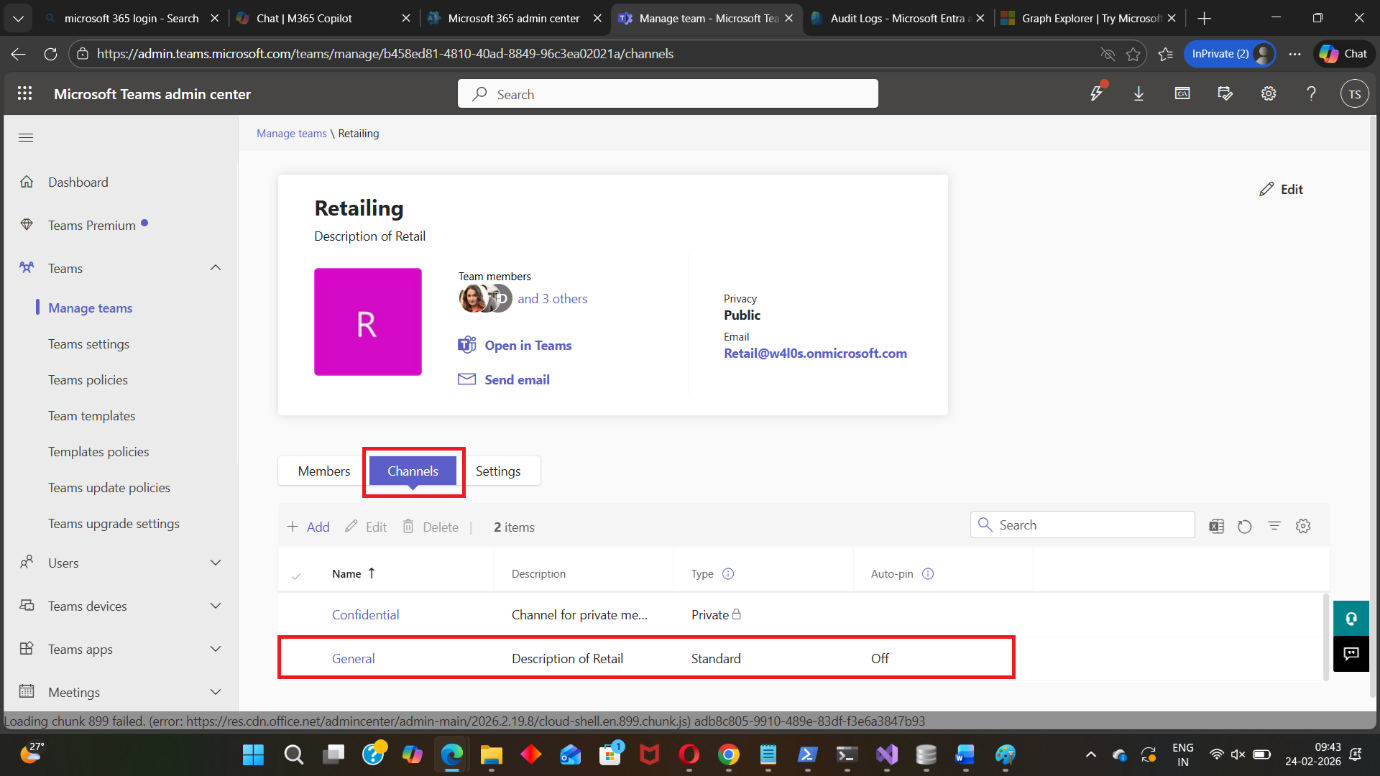Viewport: 1380px width, 776px height.
Task: Switch to the Members tab
Action: [x=324, y=471]
